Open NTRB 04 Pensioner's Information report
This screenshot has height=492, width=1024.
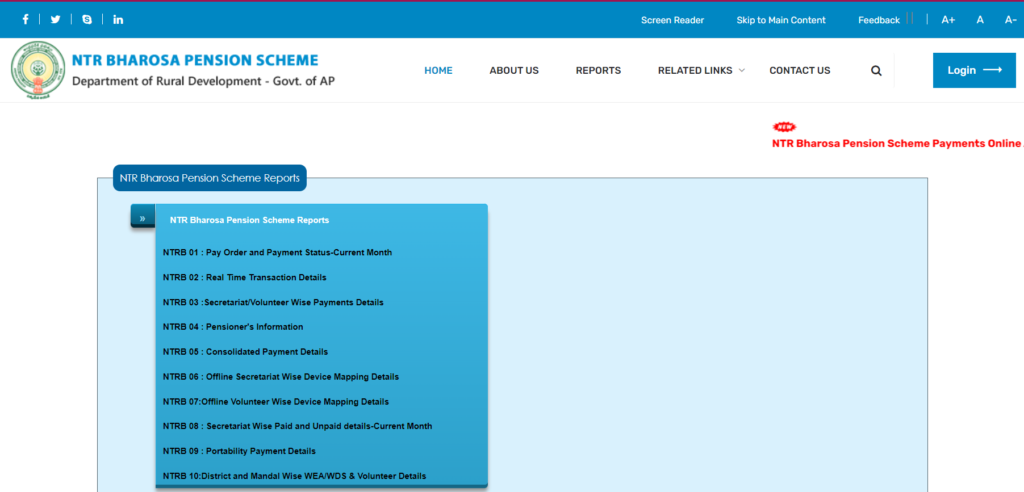[x=232, y=327]
